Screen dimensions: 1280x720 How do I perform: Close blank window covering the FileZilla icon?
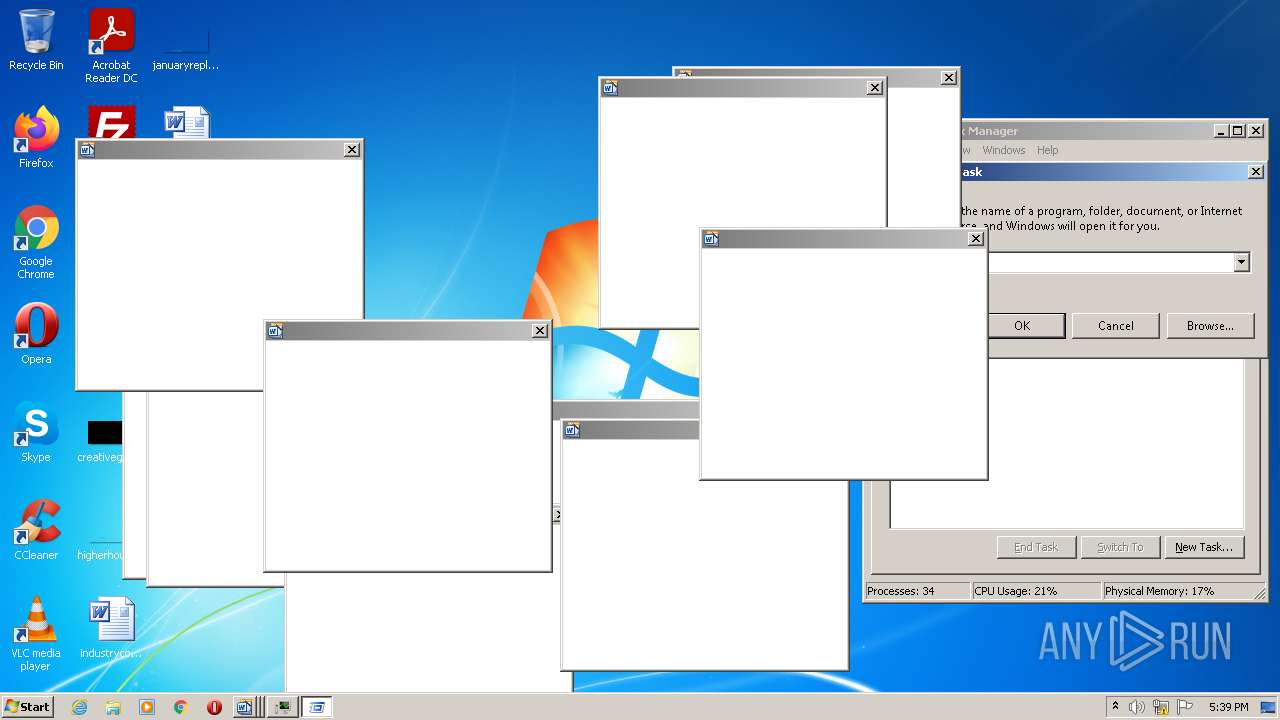[352, 150]
